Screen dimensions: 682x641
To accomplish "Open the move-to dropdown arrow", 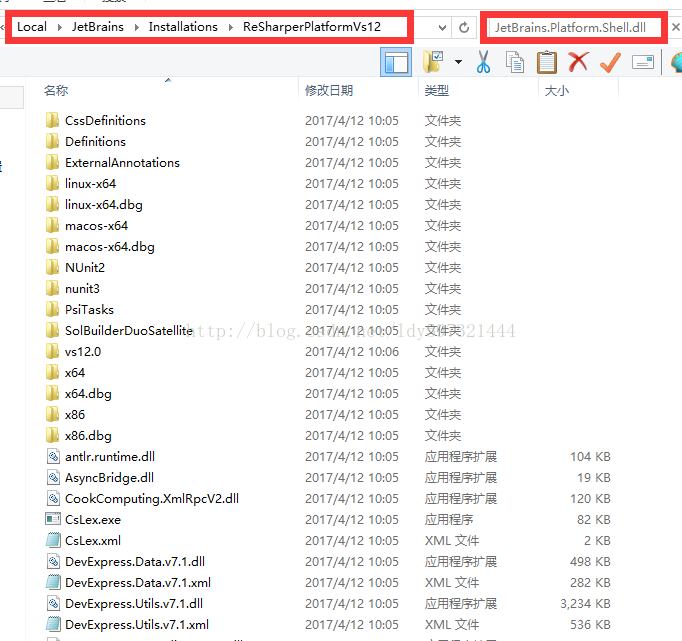I will click(458, 62).
